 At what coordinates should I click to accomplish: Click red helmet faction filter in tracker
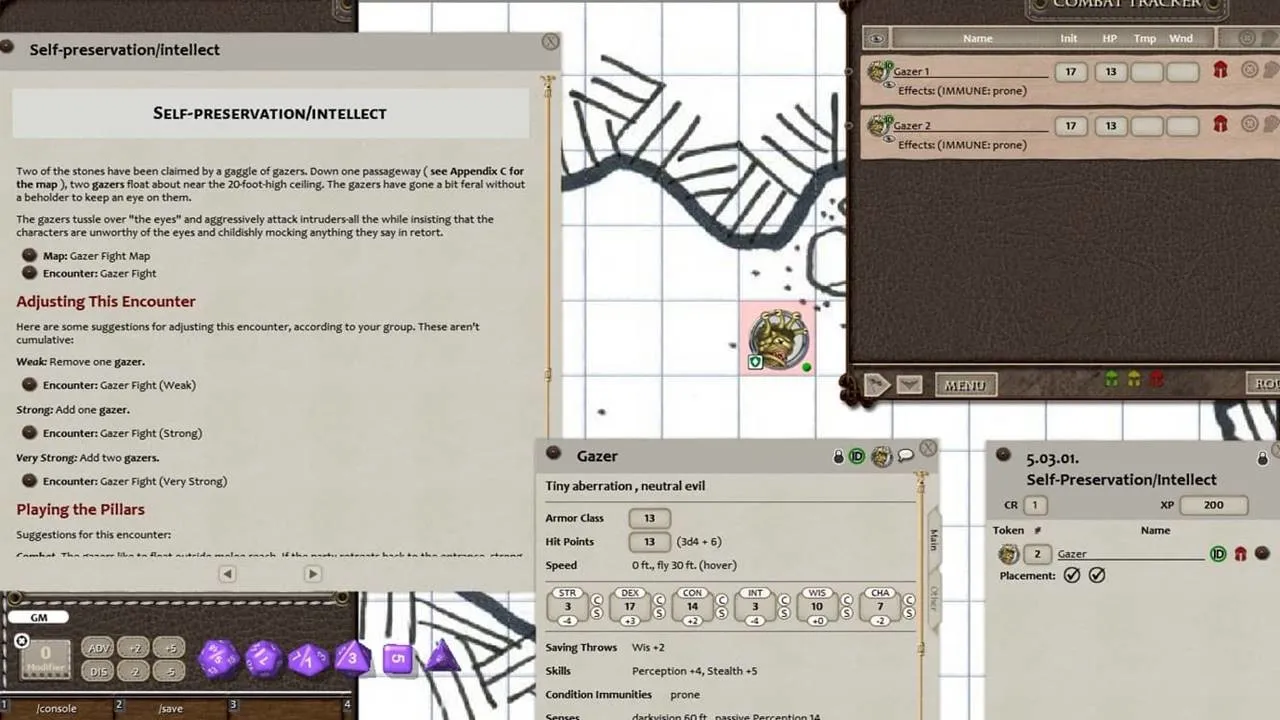pyautogui.click(x=1157, y=380)
